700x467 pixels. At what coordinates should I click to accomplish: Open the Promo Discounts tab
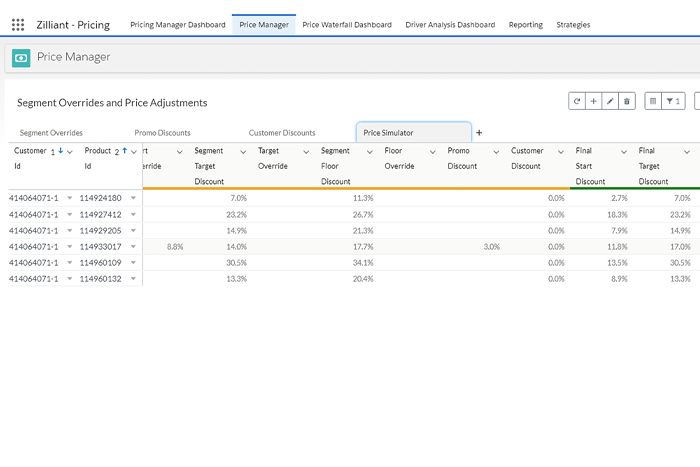click(162, 132)
